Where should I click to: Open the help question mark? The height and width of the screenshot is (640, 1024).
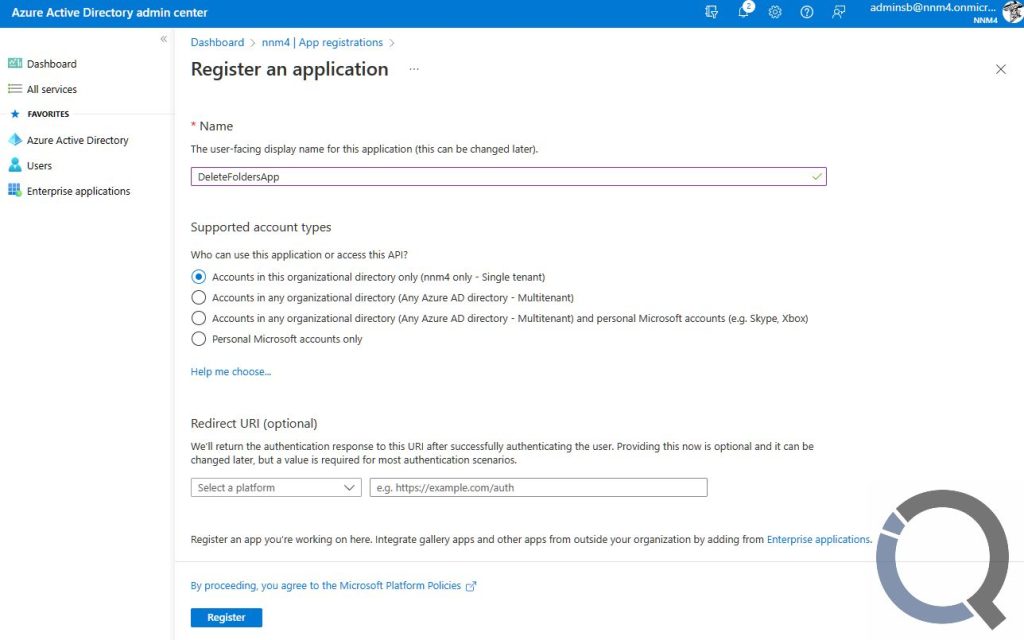tap(807, 12)
